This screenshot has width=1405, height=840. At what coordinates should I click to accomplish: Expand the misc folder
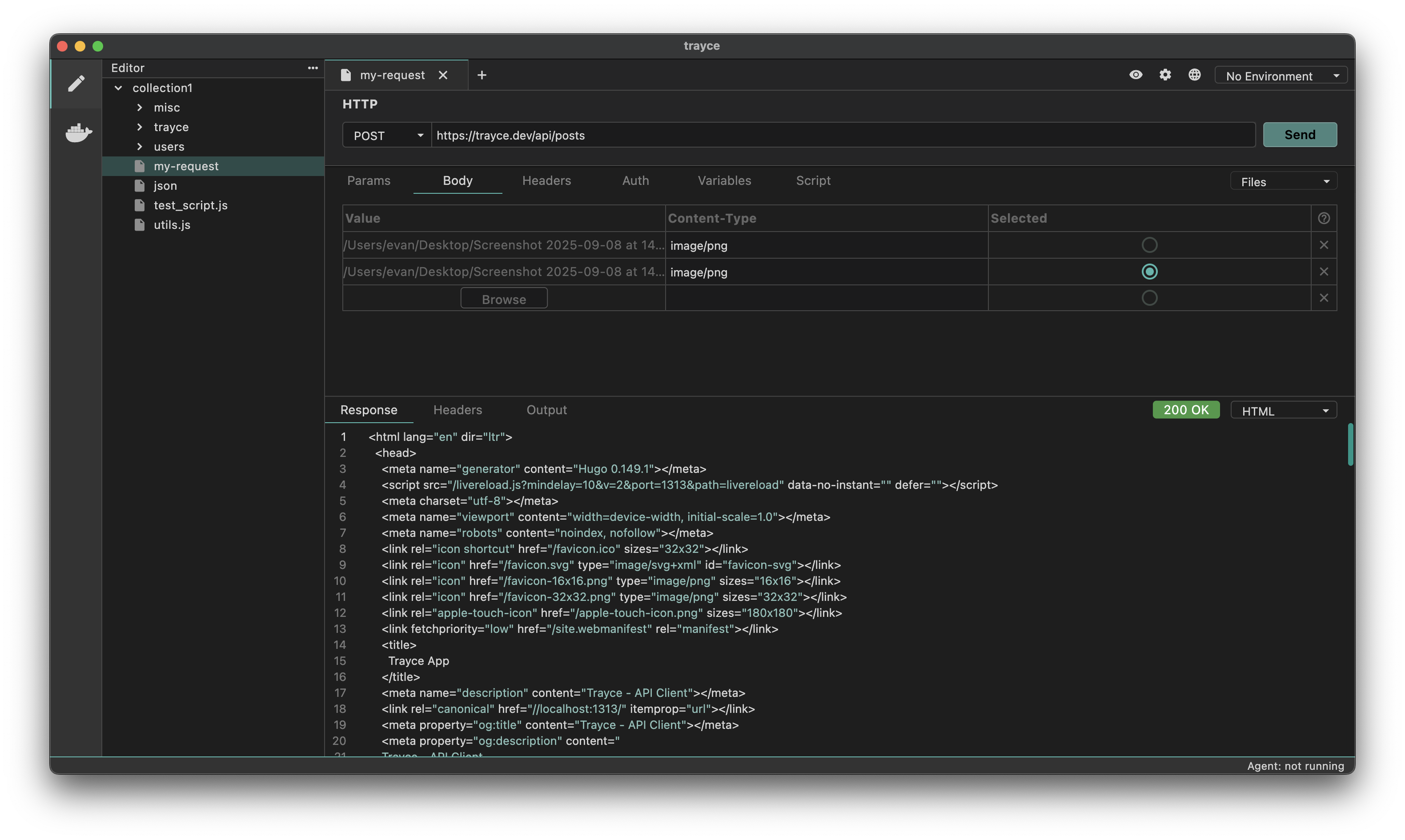pos(140,108)
